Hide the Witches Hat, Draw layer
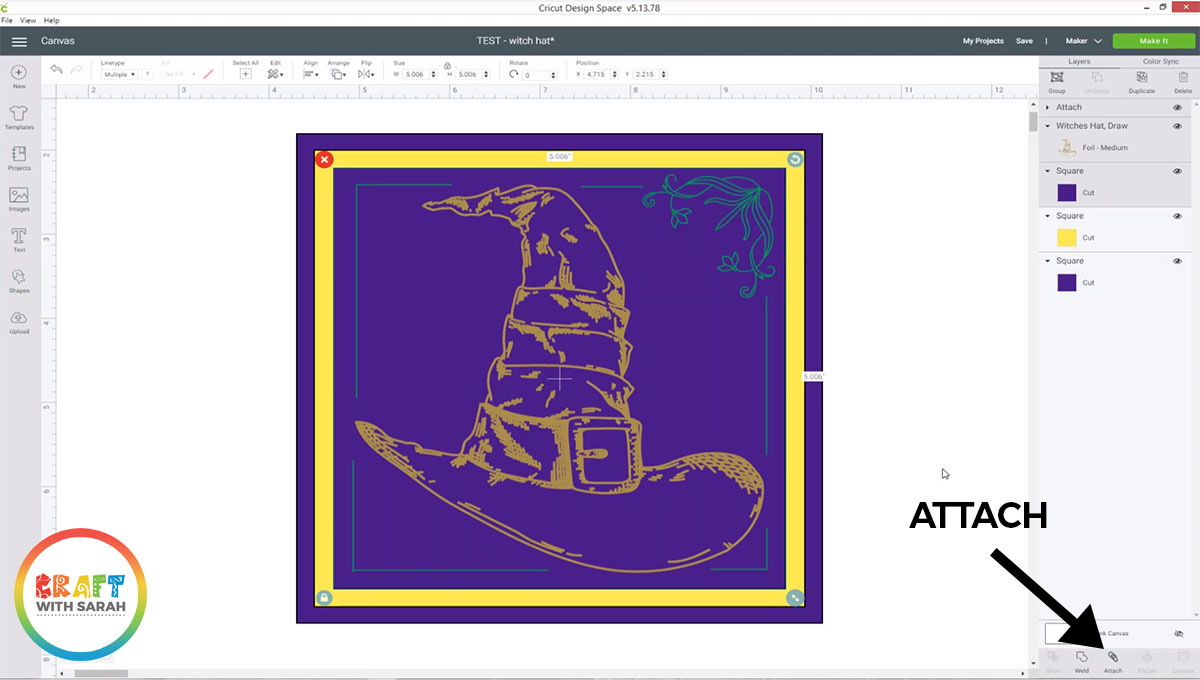The height and width of the screenshot is (680, 1200). [1177, 126]
